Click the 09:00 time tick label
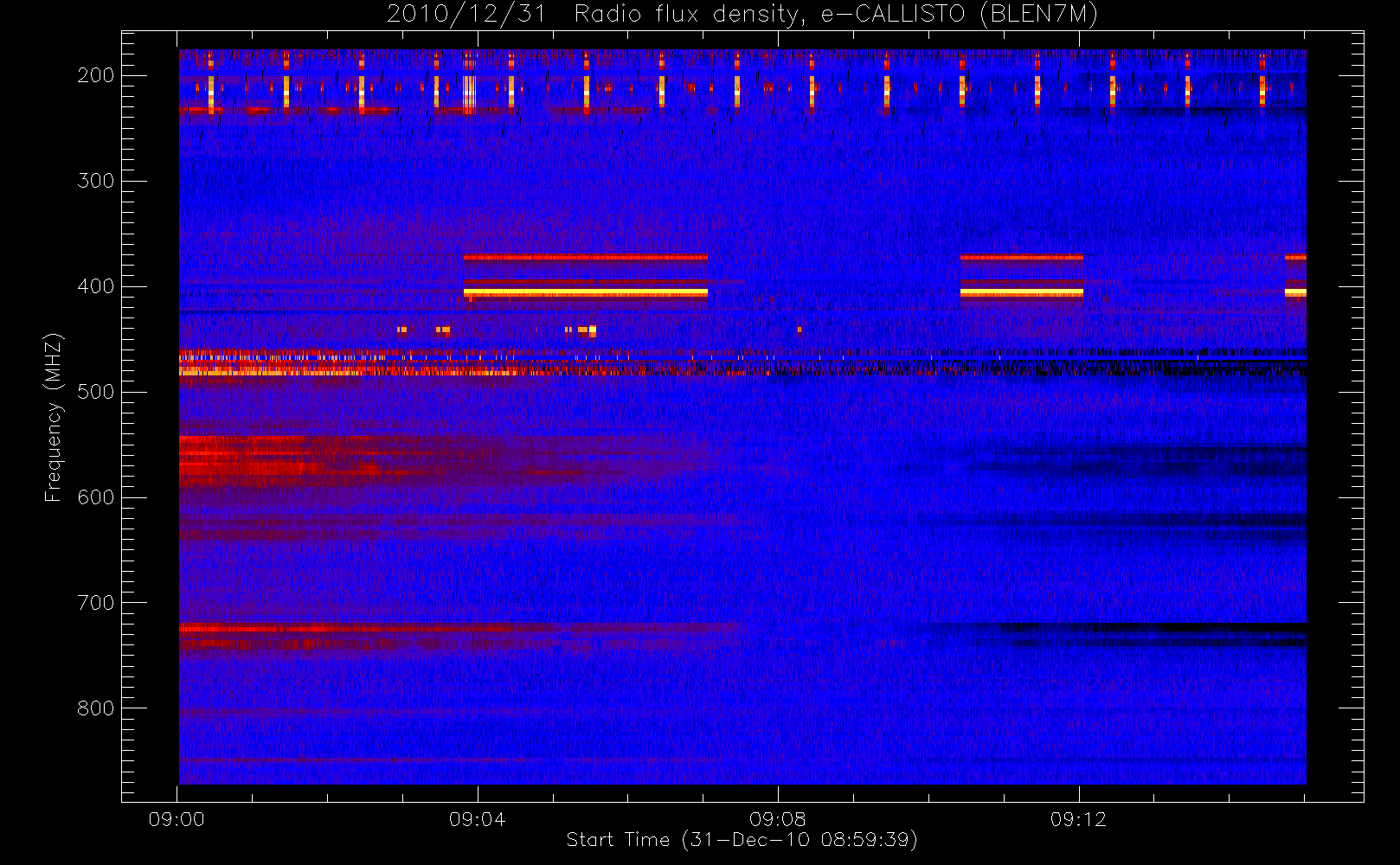 click(x=177, y=819)
